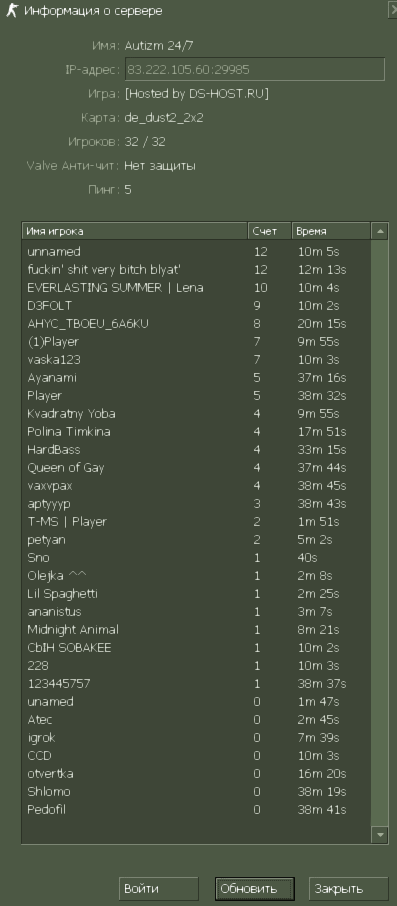
Task: Click the Закрыть button
Action: [348, 889]
